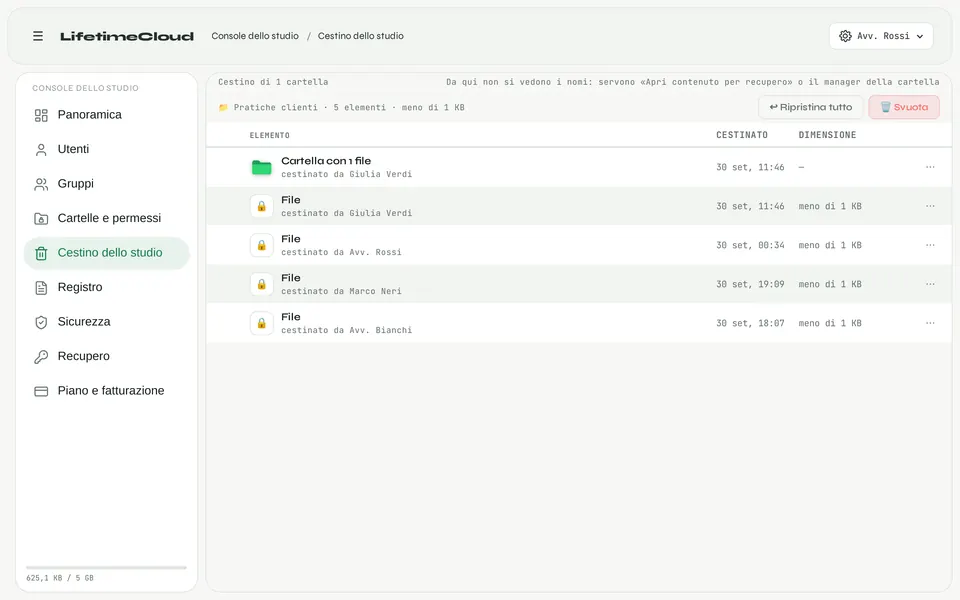Click the lock icon of Giulia Verdi's file

(x=261, y=206)
